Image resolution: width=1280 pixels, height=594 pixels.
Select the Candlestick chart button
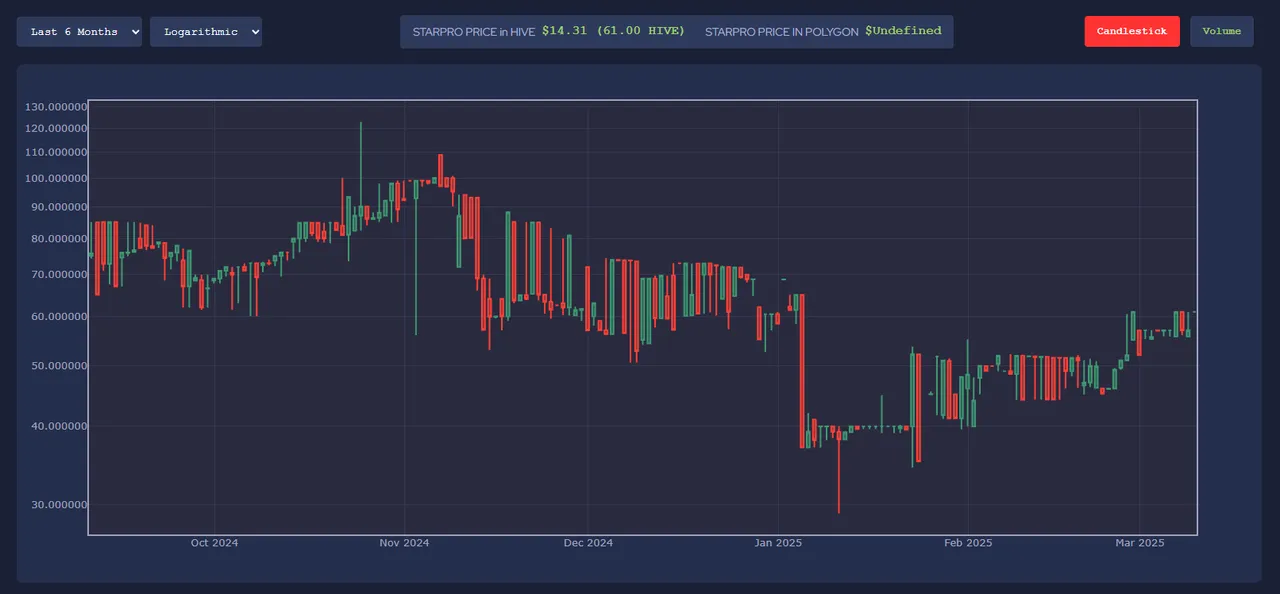(x=1132, y=31)
